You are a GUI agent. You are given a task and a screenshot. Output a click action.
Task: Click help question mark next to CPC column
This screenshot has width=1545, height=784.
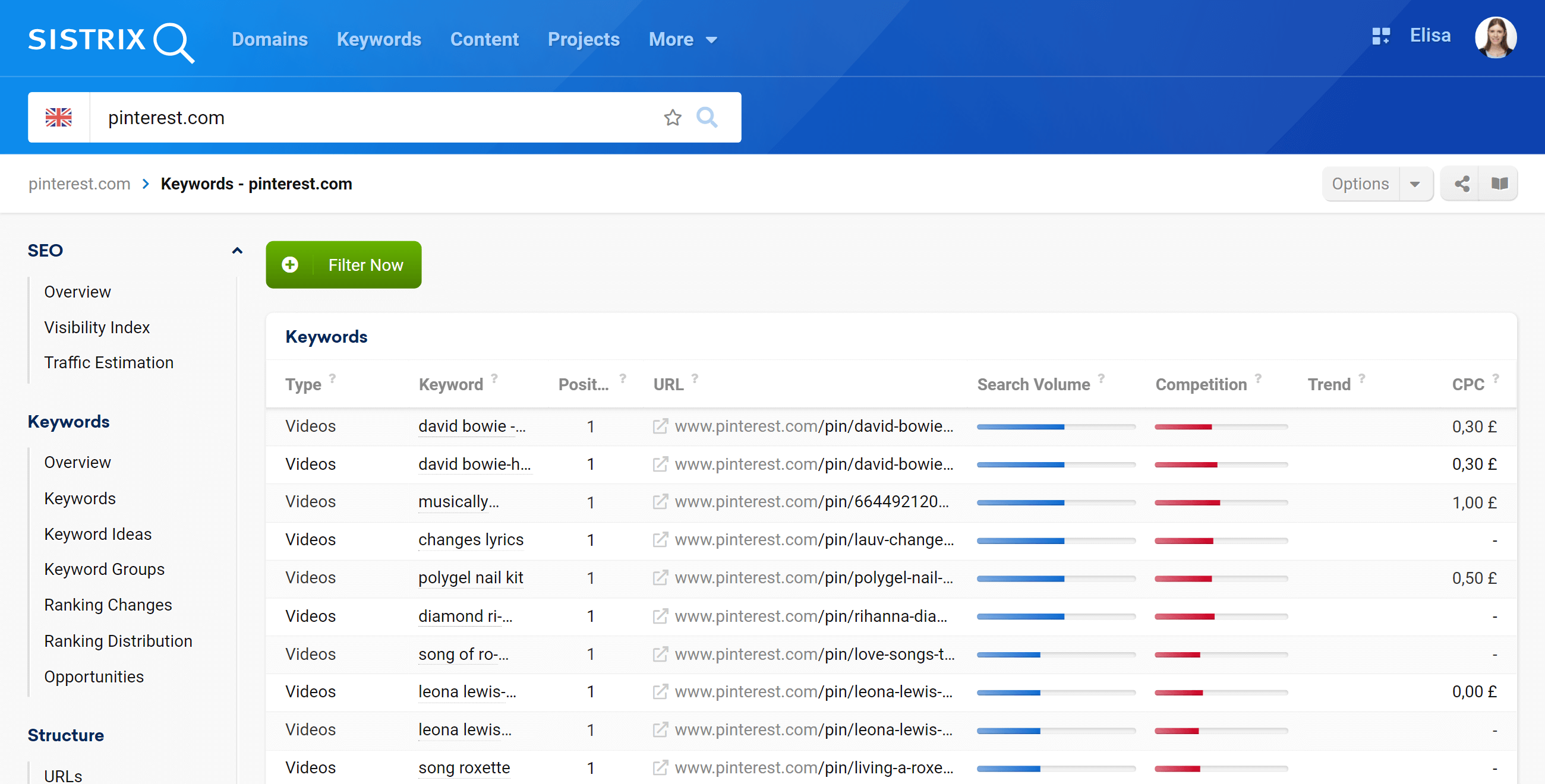(1495, 378)
